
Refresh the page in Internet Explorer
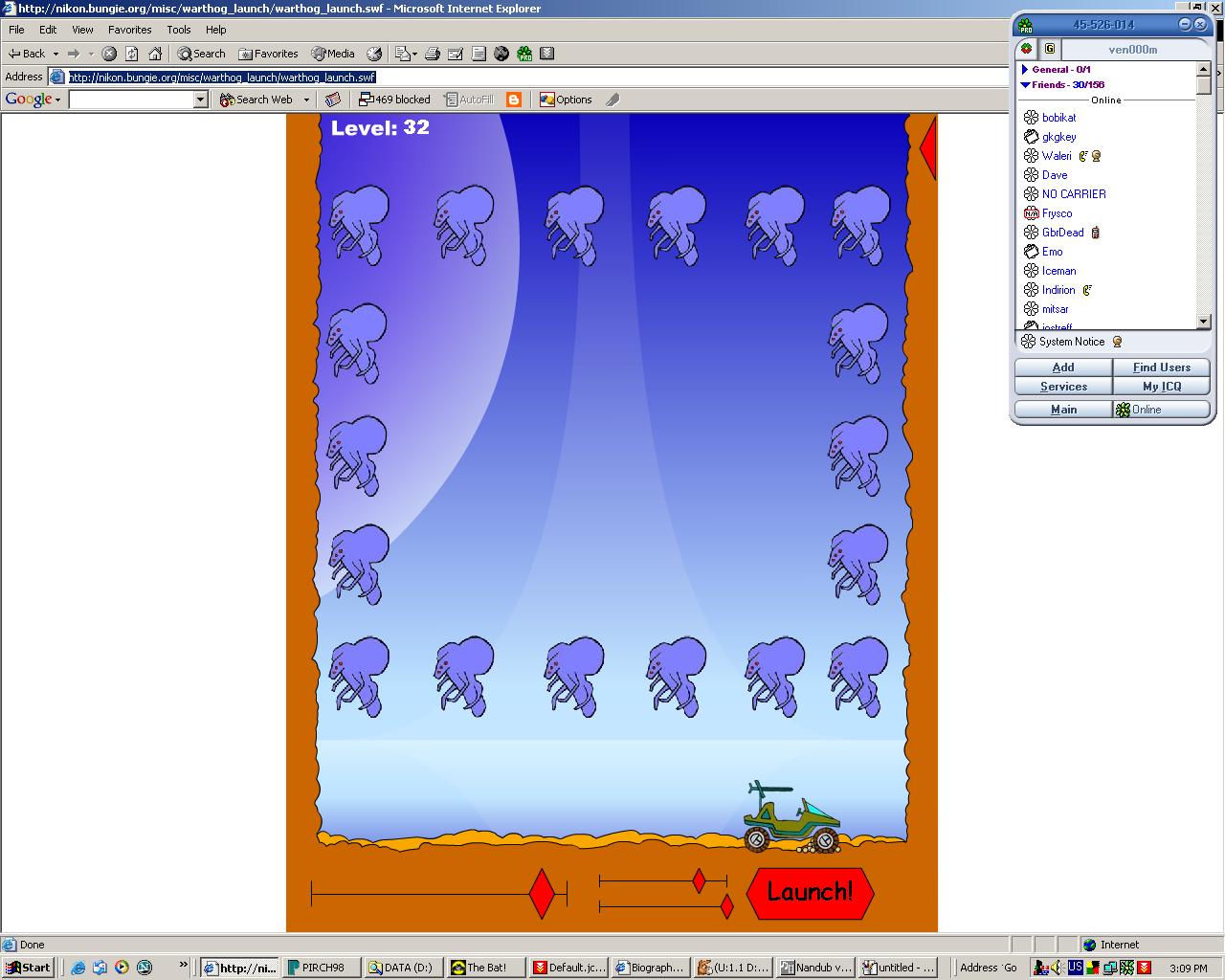(132, 54)
